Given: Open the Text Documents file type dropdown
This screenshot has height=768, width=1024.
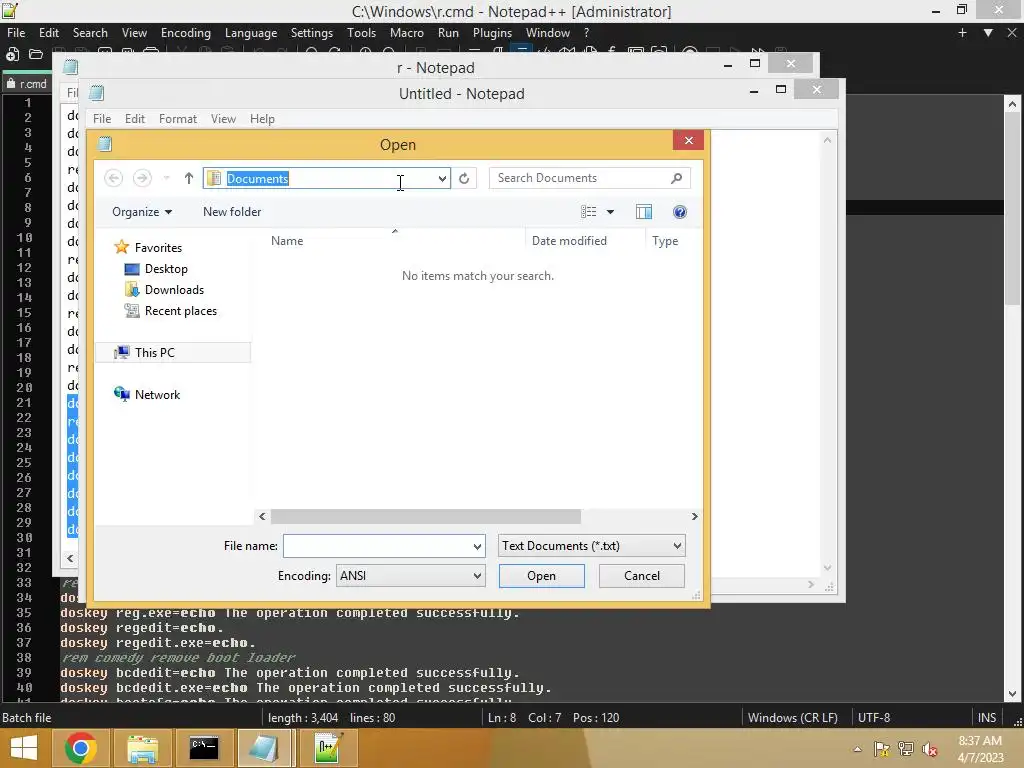Looking at the screenshot, I should (592, 546).
